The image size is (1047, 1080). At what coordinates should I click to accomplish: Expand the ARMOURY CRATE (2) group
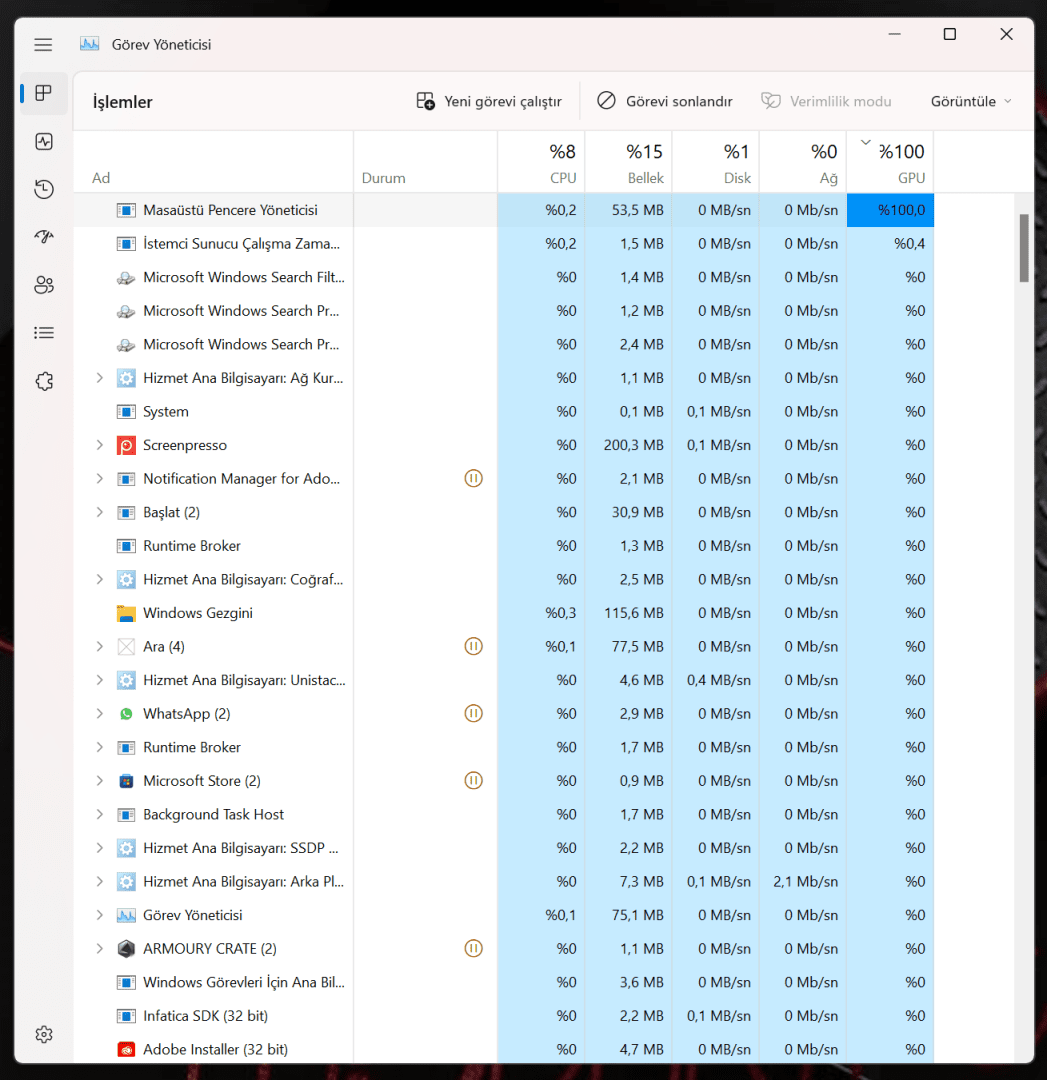[x=99, y=949]
